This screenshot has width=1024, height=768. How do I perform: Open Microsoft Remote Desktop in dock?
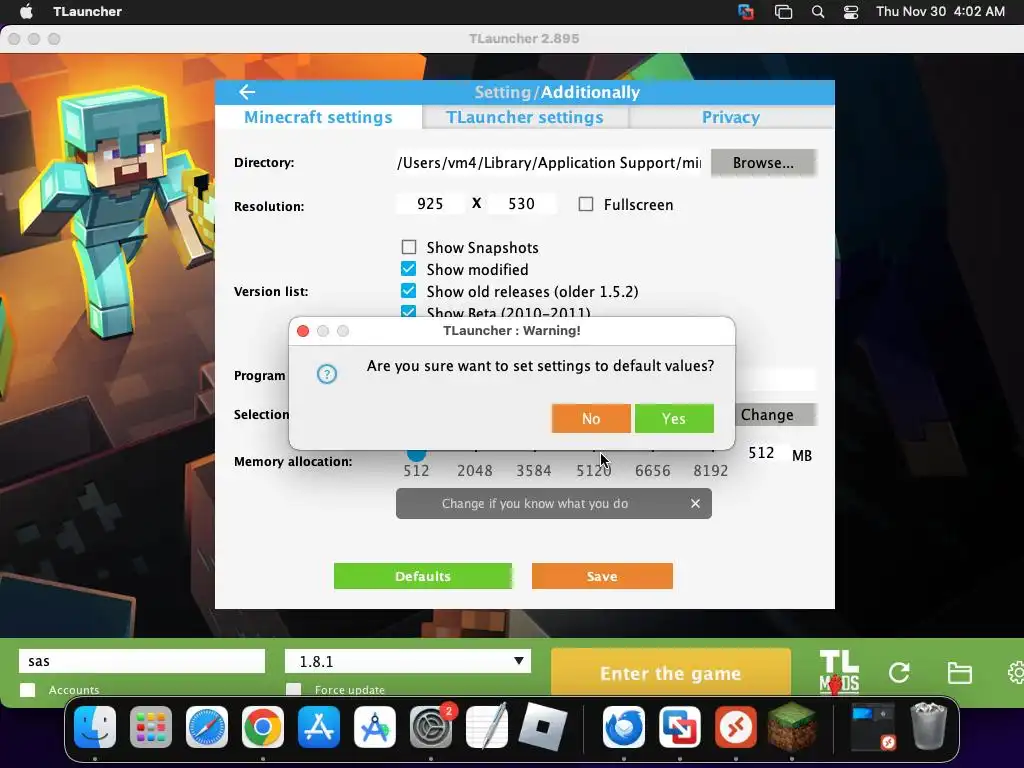[736, 727]
